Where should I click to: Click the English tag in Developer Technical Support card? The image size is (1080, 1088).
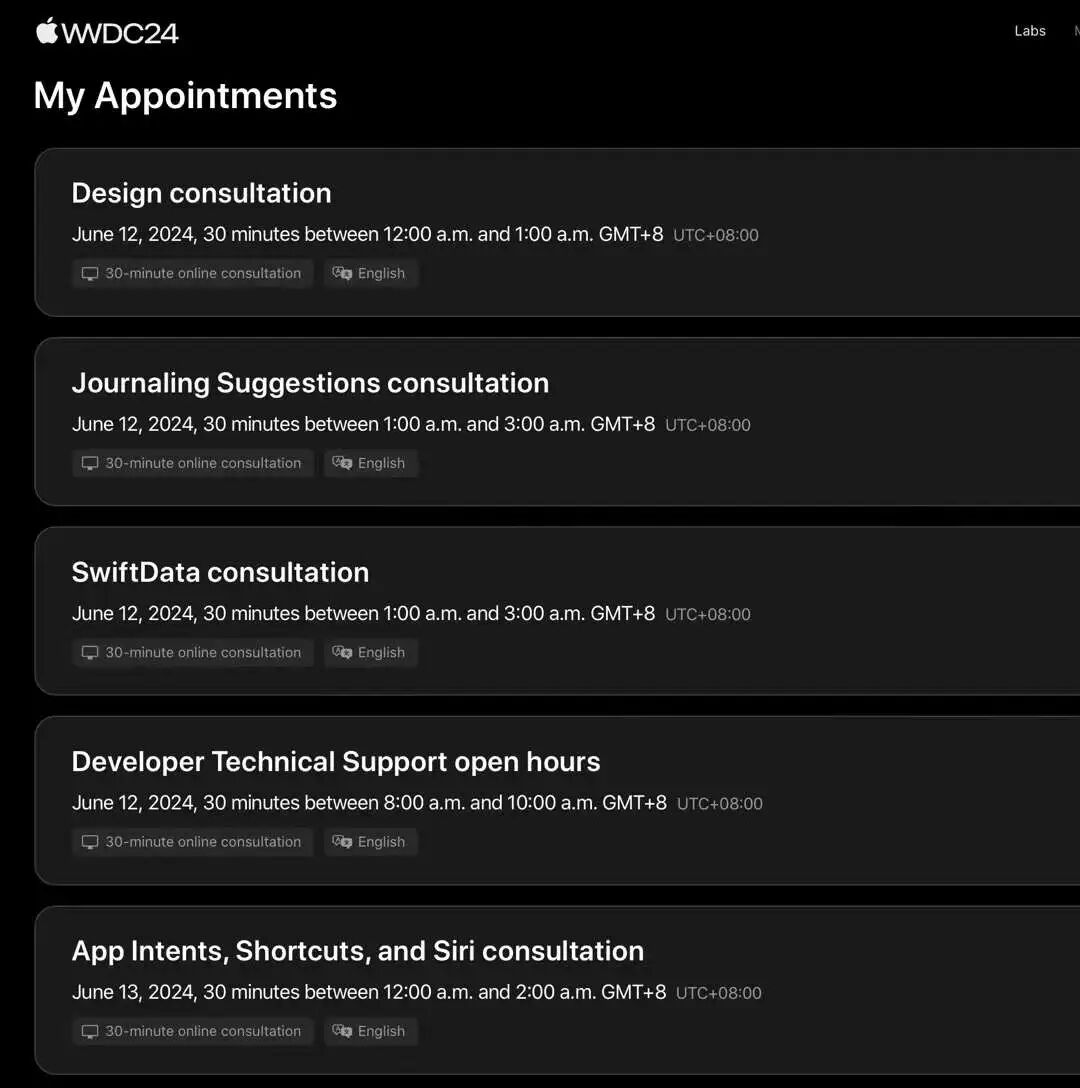point(371,842)
